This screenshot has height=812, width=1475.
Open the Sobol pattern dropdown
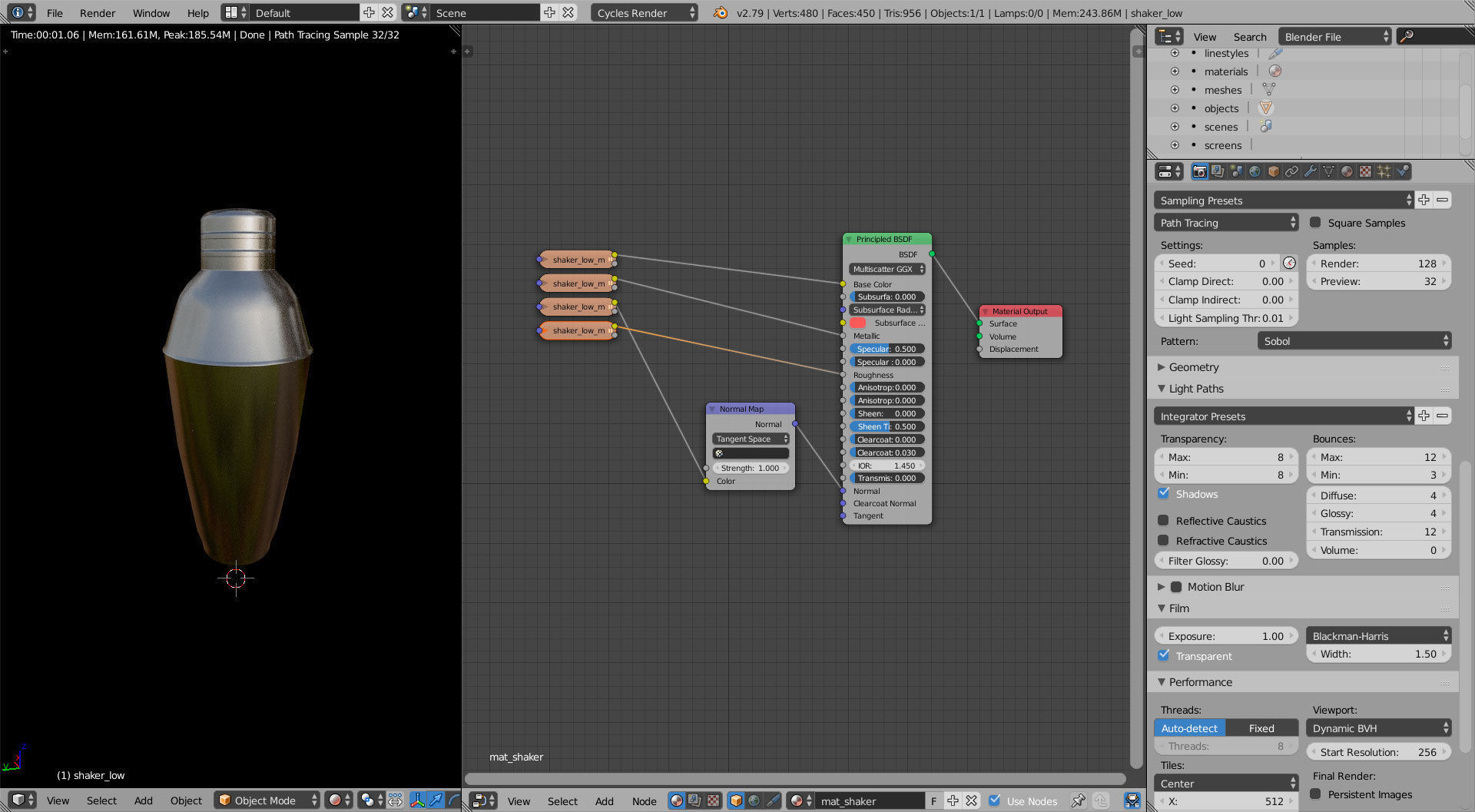[x=1354, y=340]
